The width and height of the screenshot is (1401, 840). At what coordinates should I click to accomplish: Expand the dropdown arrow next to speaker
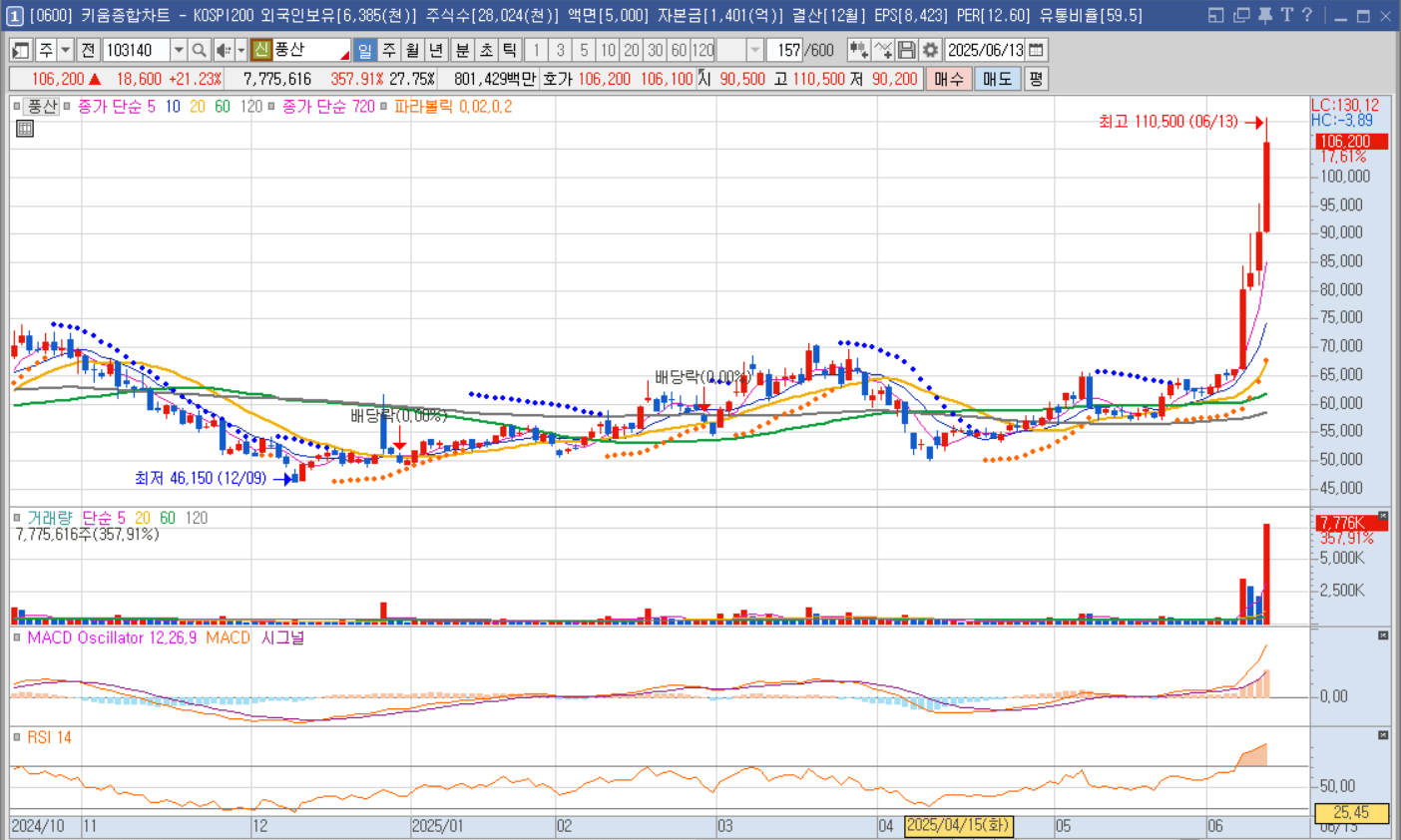(x=241, y=50)
